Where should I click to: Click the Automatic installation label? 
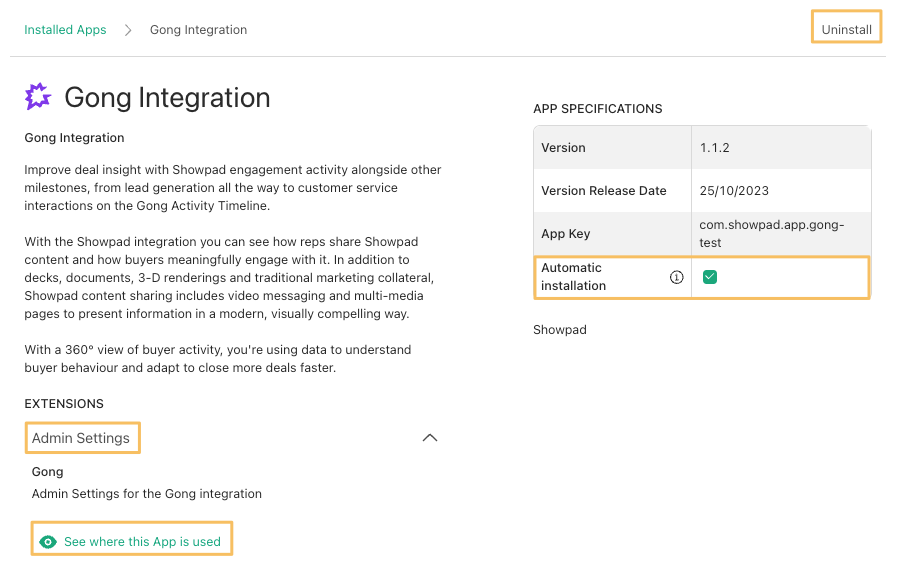pos(573,277)
